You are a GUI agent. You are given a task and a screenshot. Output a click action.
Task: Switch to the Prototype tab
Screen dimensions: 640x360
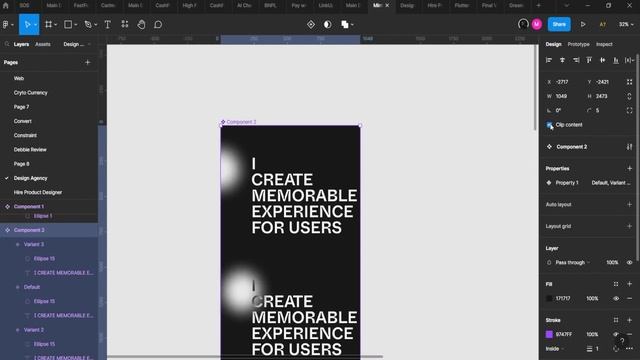[578, 44]
